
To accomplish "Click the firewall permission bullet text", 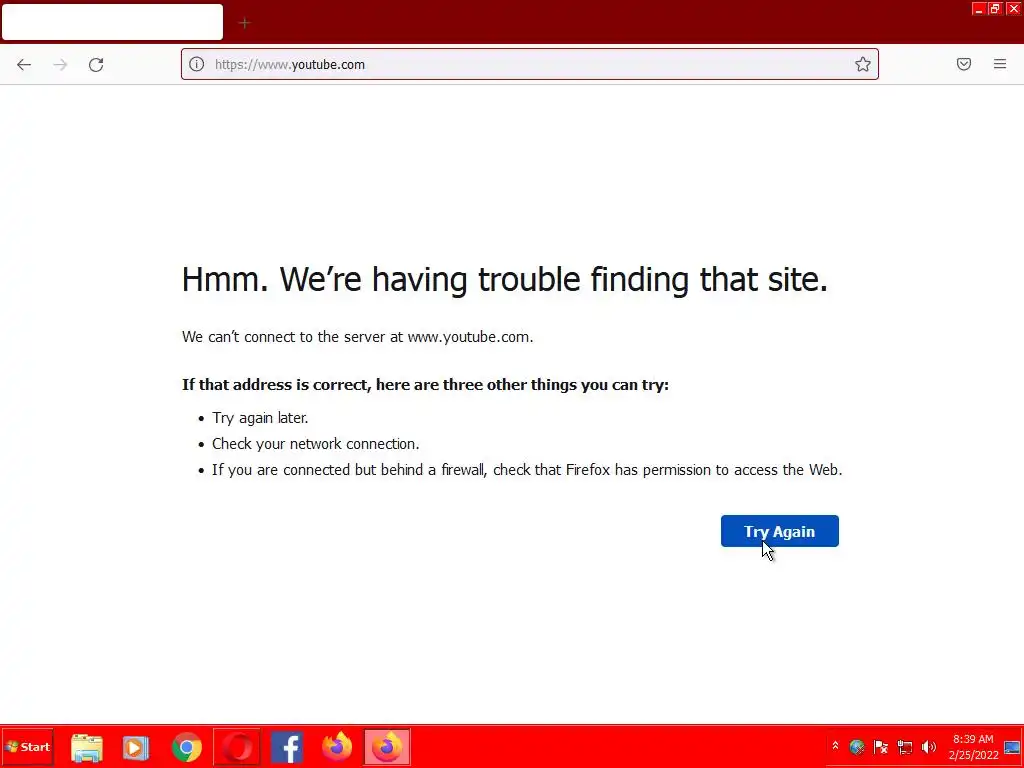I will [527, 470].
